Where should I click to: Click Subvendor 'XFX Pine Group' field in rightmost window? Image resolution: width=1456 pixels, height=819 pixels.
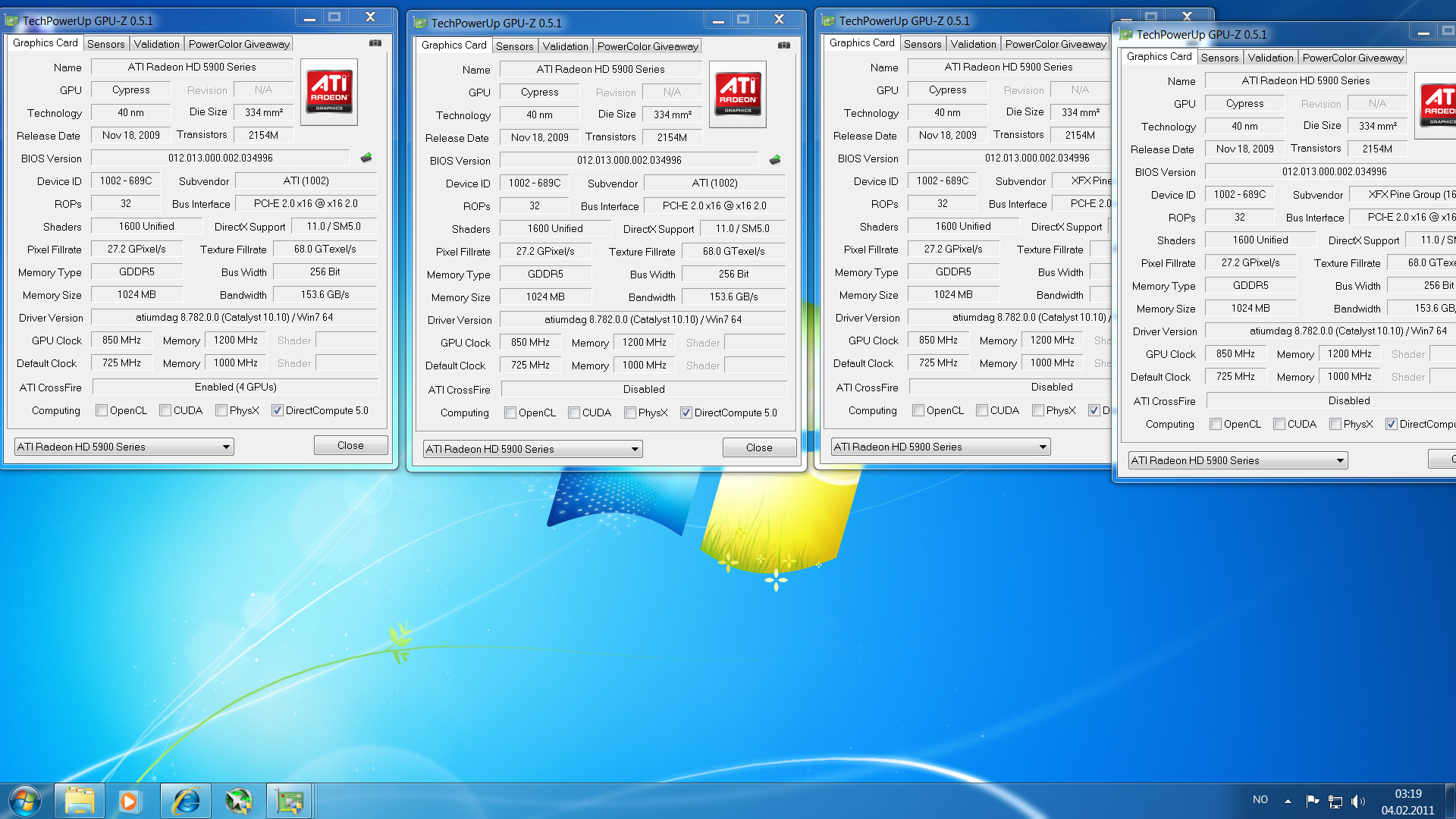click(1404, 194)
